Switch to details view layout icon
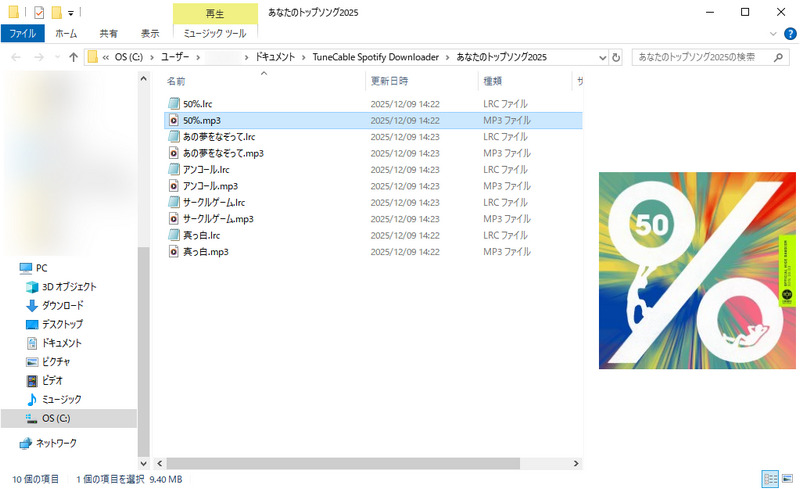800x489 pixels. pos(770,479)
